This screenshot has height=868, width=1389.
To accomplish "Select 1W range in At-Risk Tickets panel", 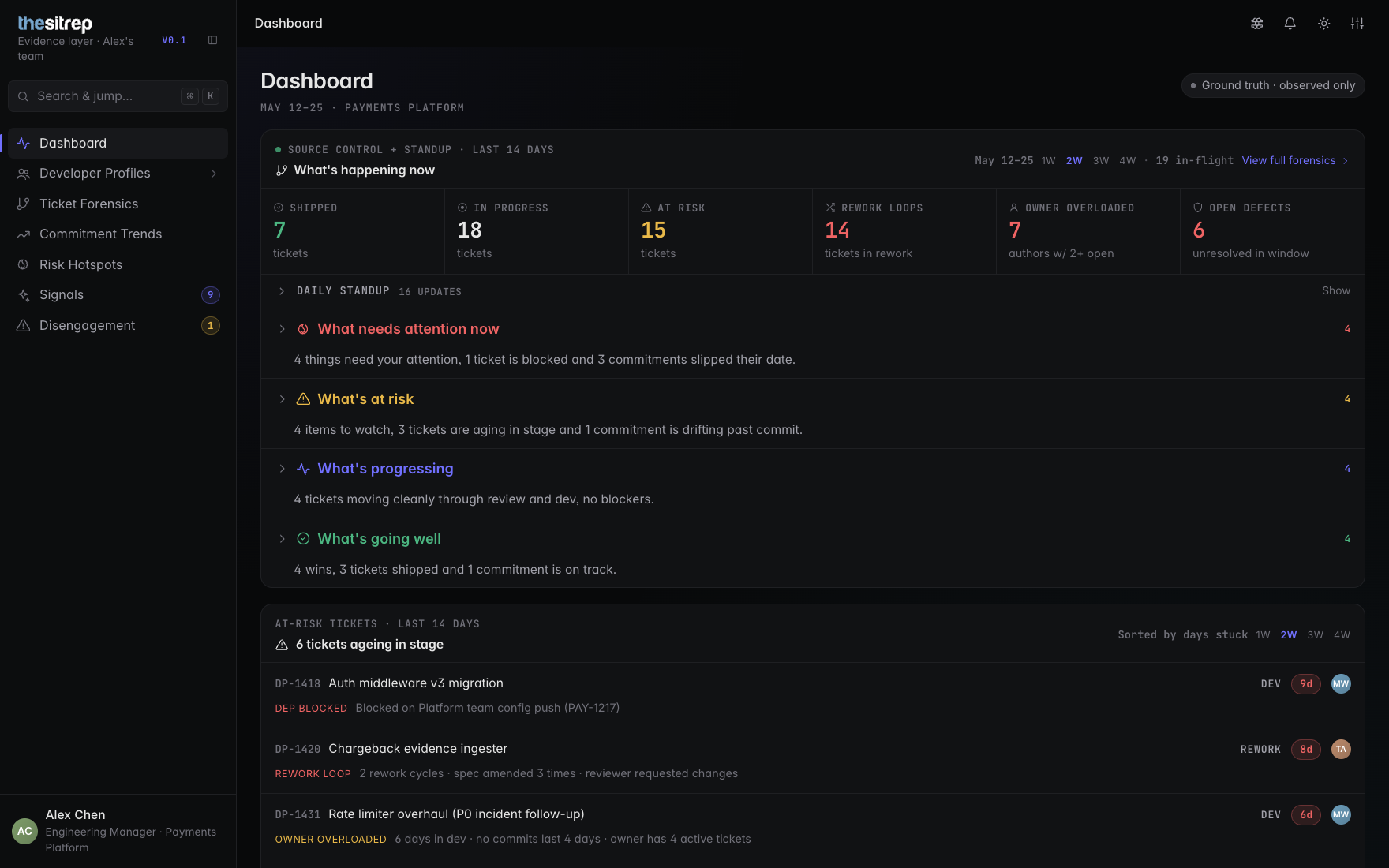I will pos(1263,635).
